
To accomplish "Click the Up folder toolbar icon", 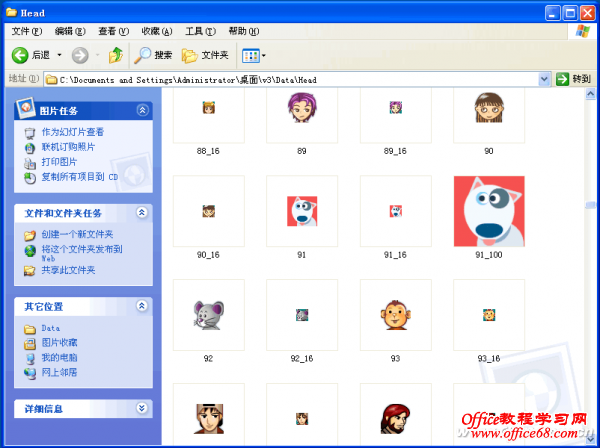I will point(115,55).
